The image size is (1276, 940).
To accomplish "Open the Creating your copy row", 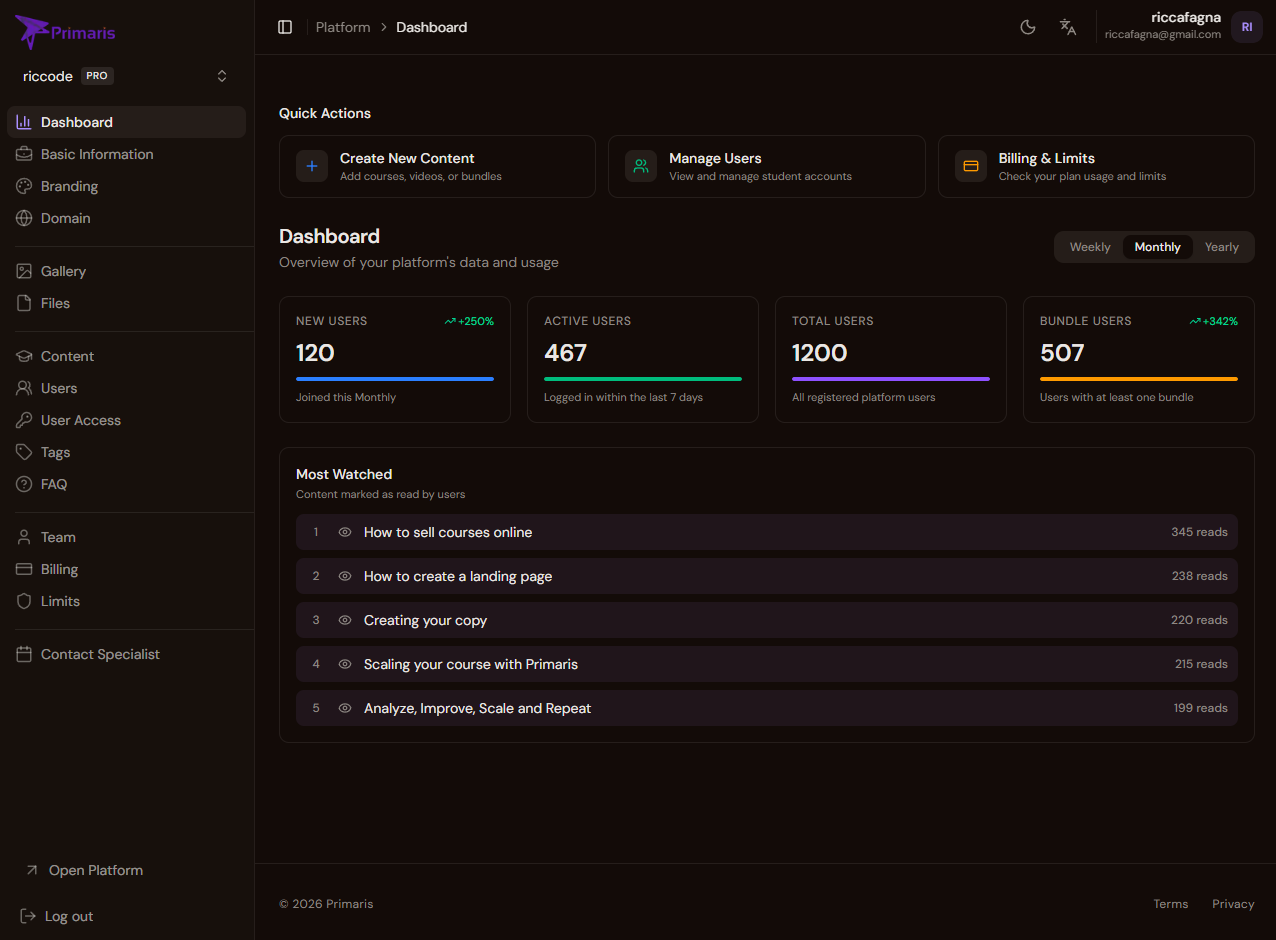I will [766, 620].
